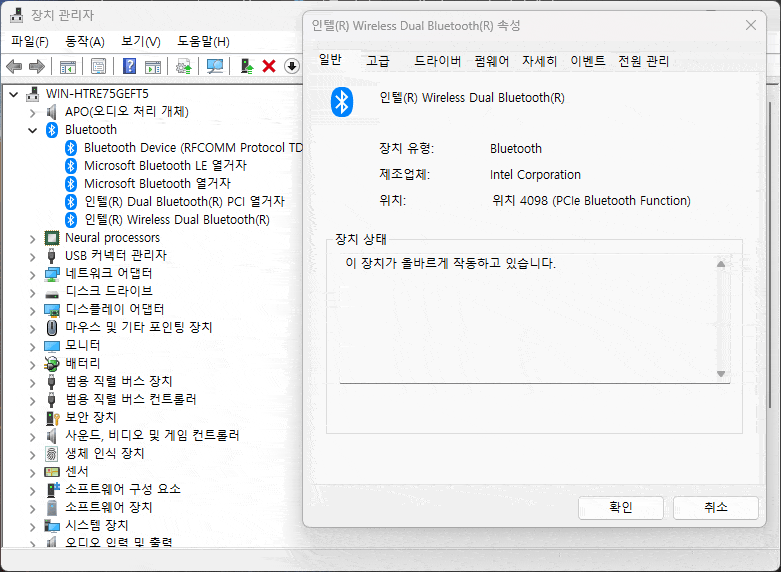Viewport: 781px width, 572px height.
Task: Expand the 시스템 장치 category
Action: click(33, 527)
